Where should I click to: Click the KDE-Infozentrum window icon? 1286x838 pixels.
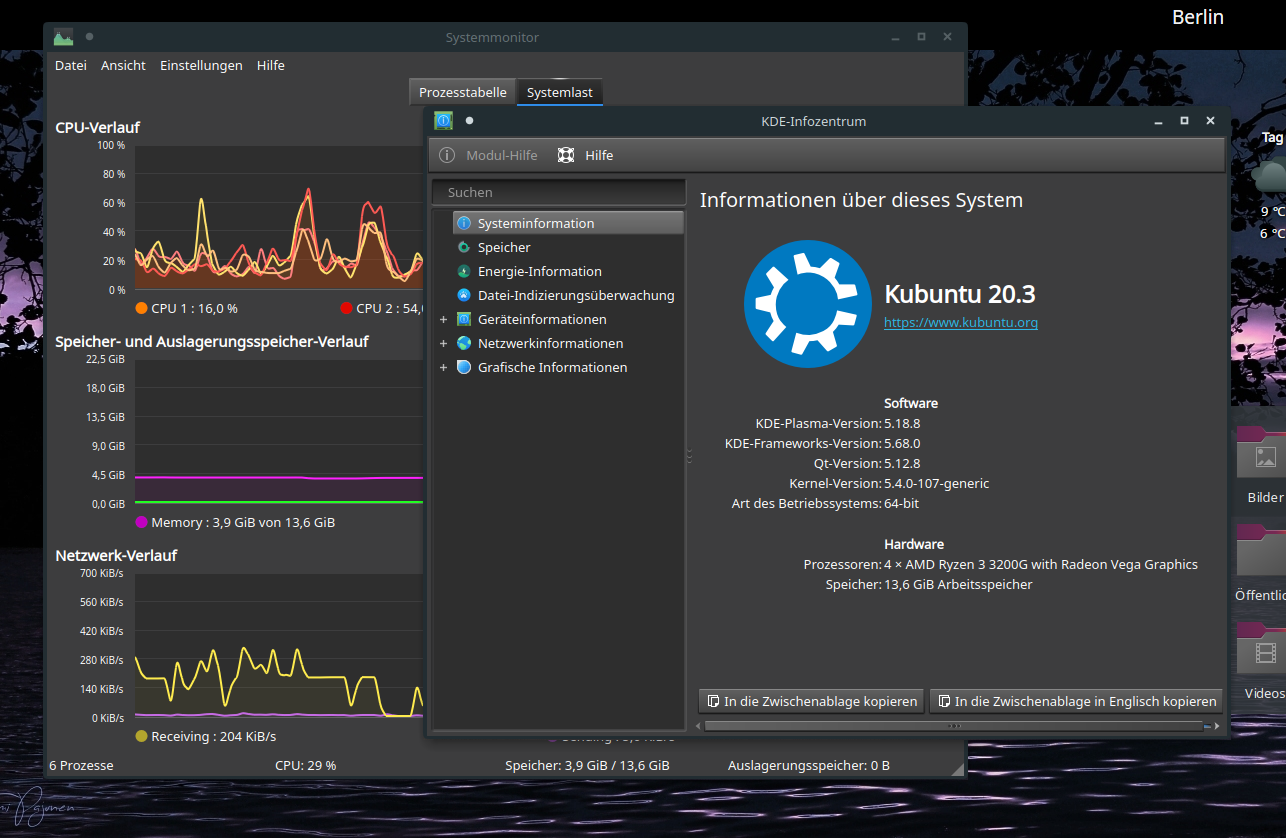click(443, 120)
